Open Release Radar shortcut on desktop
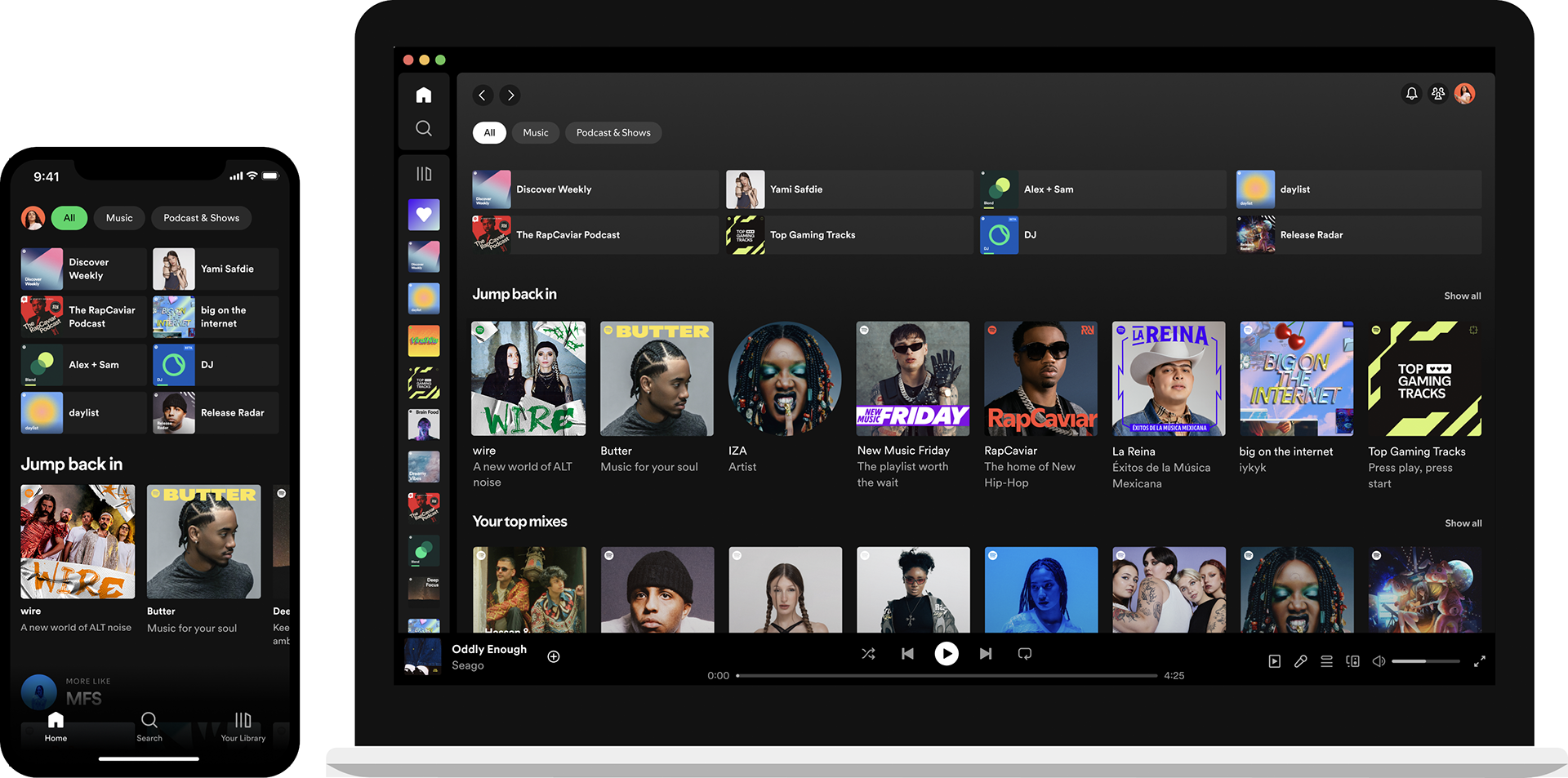The image size is (1568, 778). tap(1359, 235)
